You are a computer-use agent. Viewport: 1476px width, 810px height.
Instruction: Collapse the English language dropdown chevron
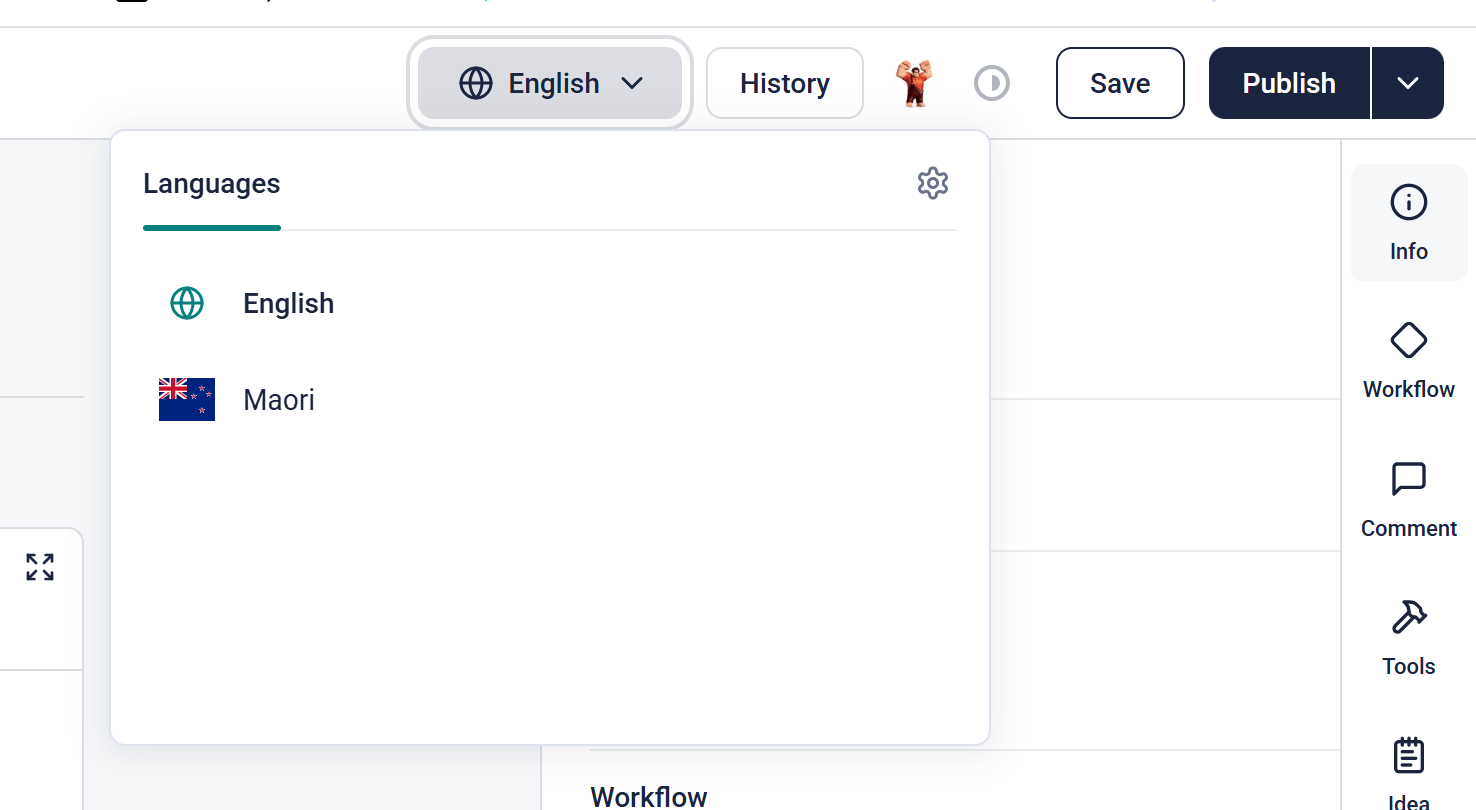pos(632,83)
